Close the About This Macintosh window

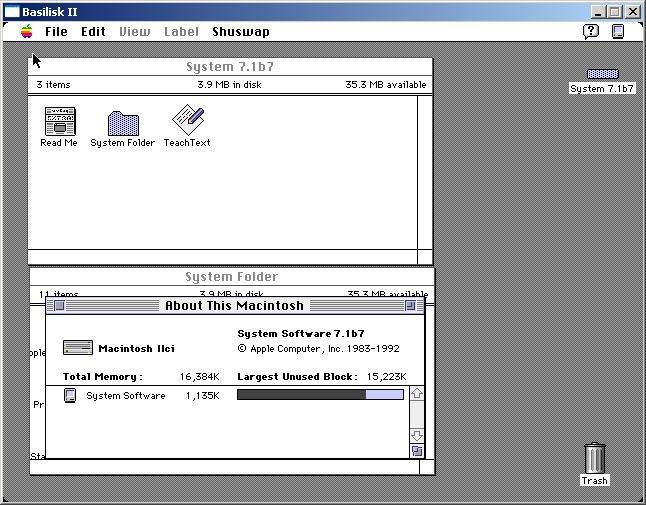(x=59, y=306)
